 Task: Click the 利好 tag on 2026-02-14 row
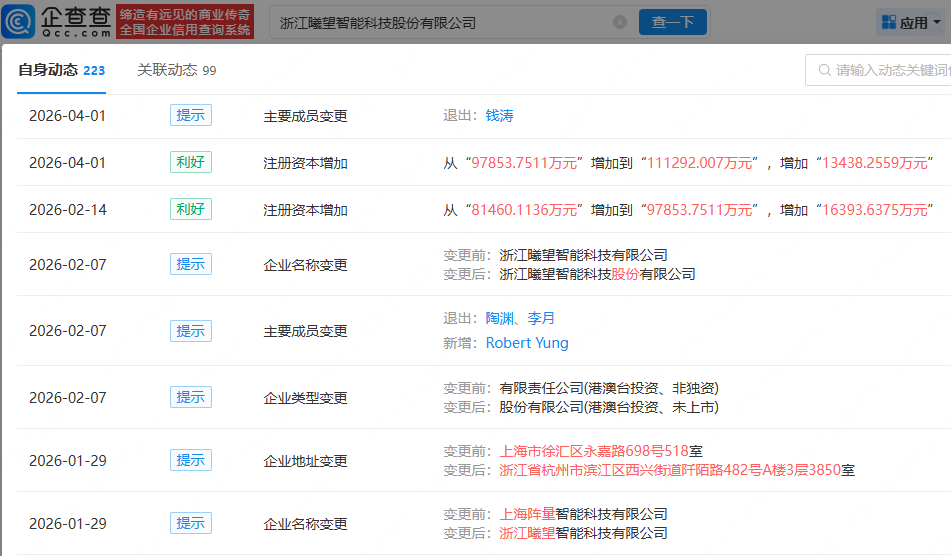pyautogui.click(x=190, y=209)
